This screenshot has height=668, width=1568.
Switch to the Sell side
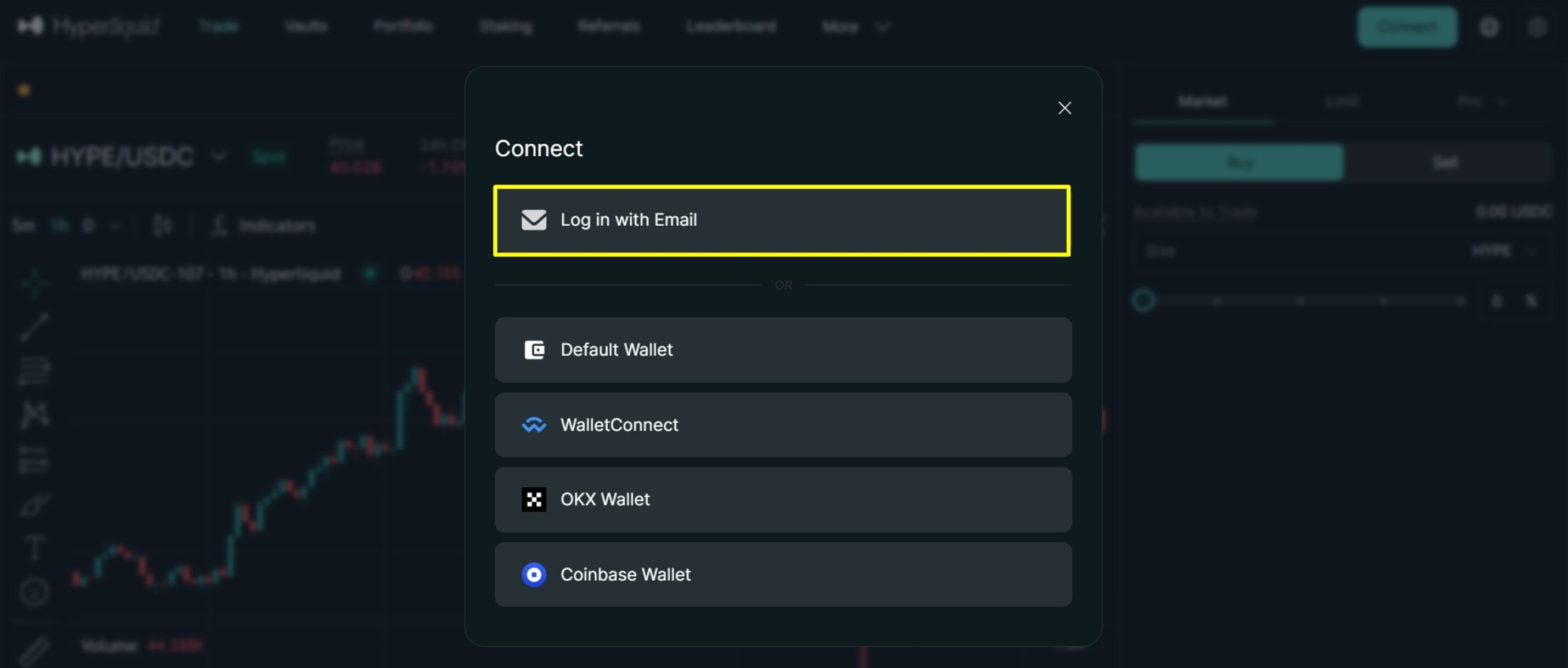point(1445,162)
